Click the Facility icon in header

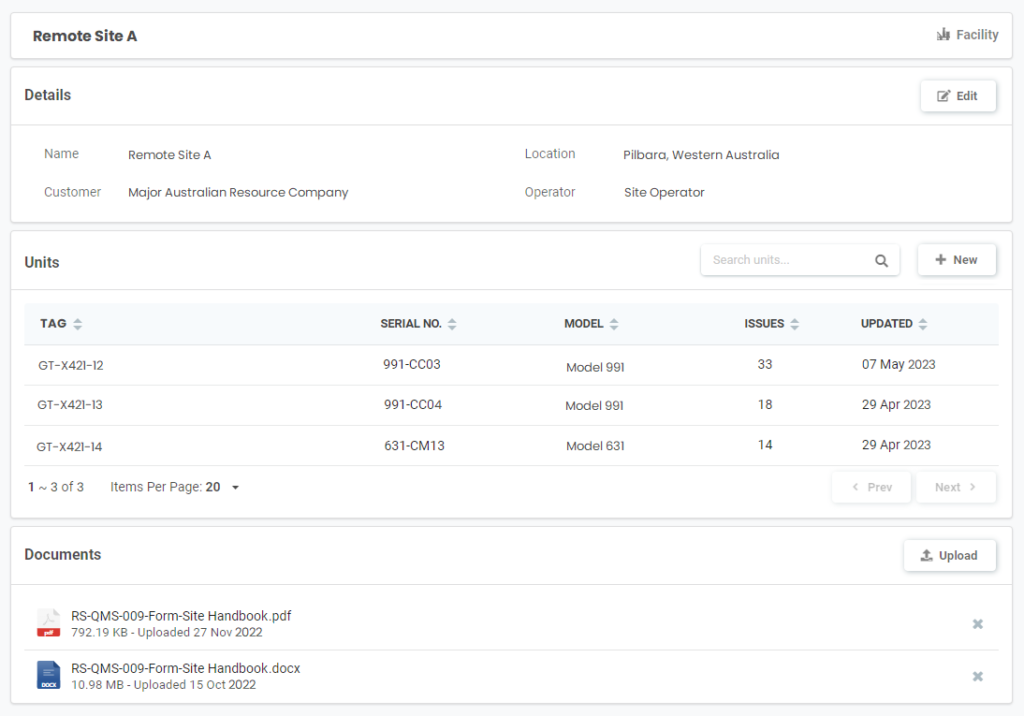pyautogui.click(x=943, y=35)
